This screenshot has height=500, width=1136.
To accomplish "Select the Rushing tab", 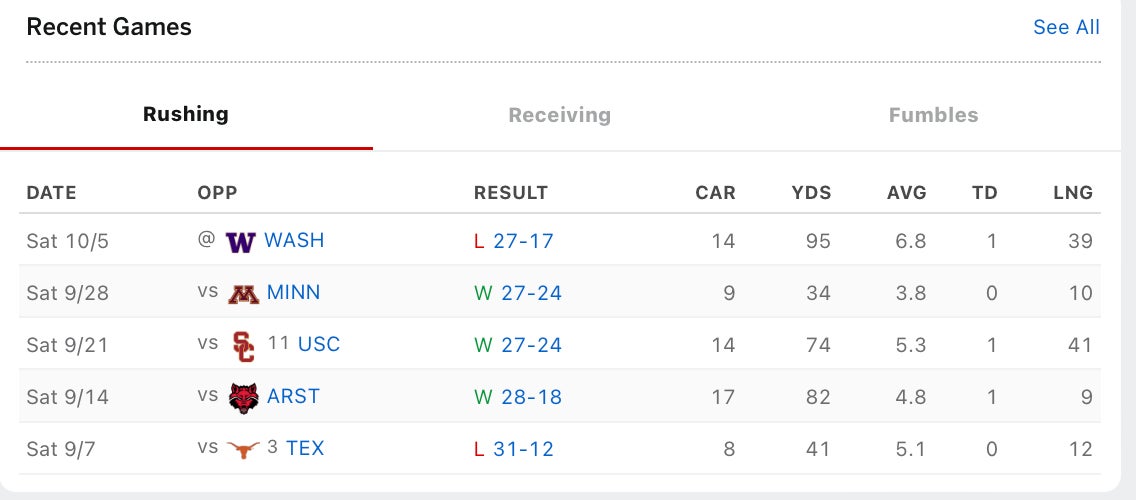I will click(186, 114).
